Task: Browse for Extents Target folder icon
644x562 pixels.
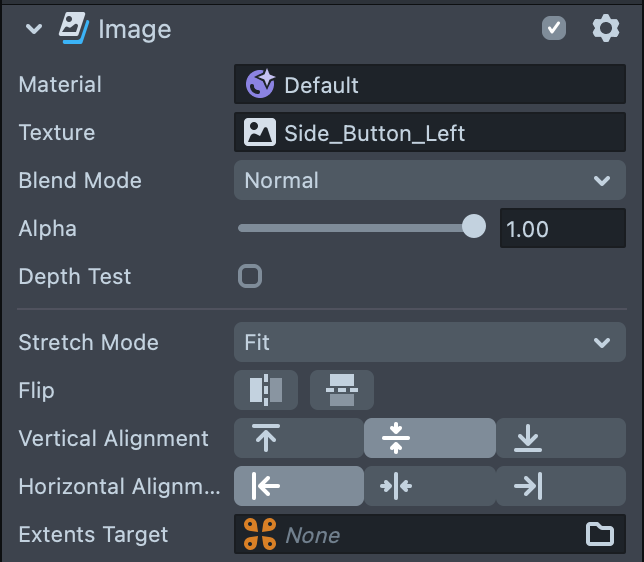Action: (x=600, y=535)
